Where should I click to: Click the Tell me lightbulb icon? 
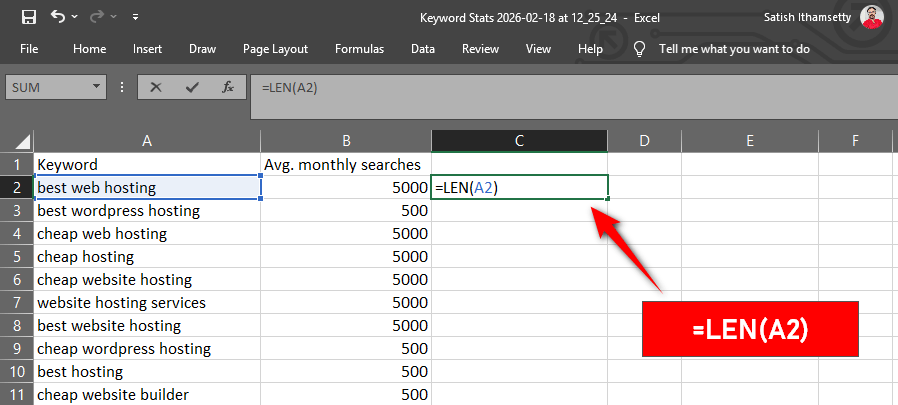[x=640, y=49]
